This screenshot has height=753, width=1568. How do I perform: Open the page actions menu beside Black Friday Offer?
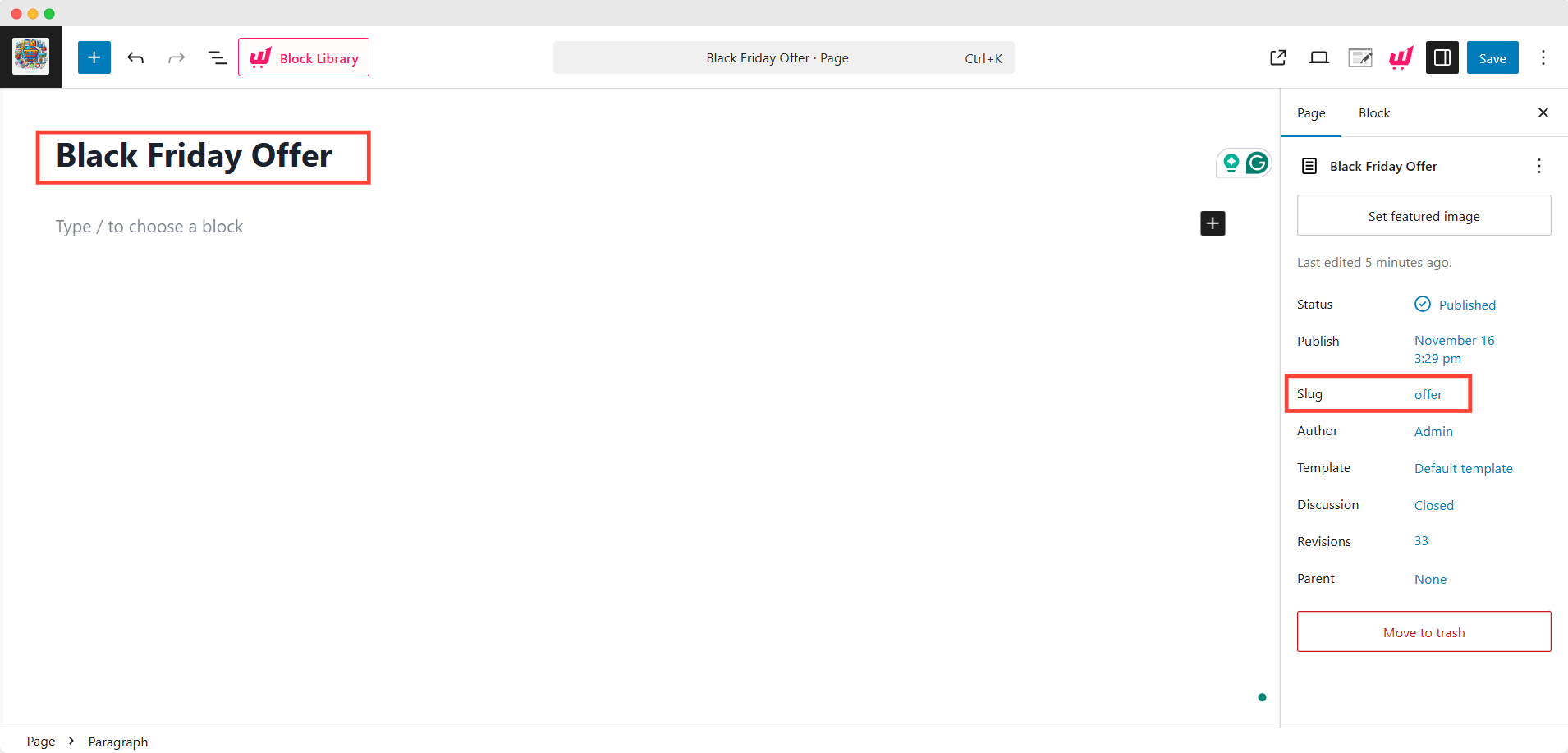pyautogui.click(x=1538, y=166)
